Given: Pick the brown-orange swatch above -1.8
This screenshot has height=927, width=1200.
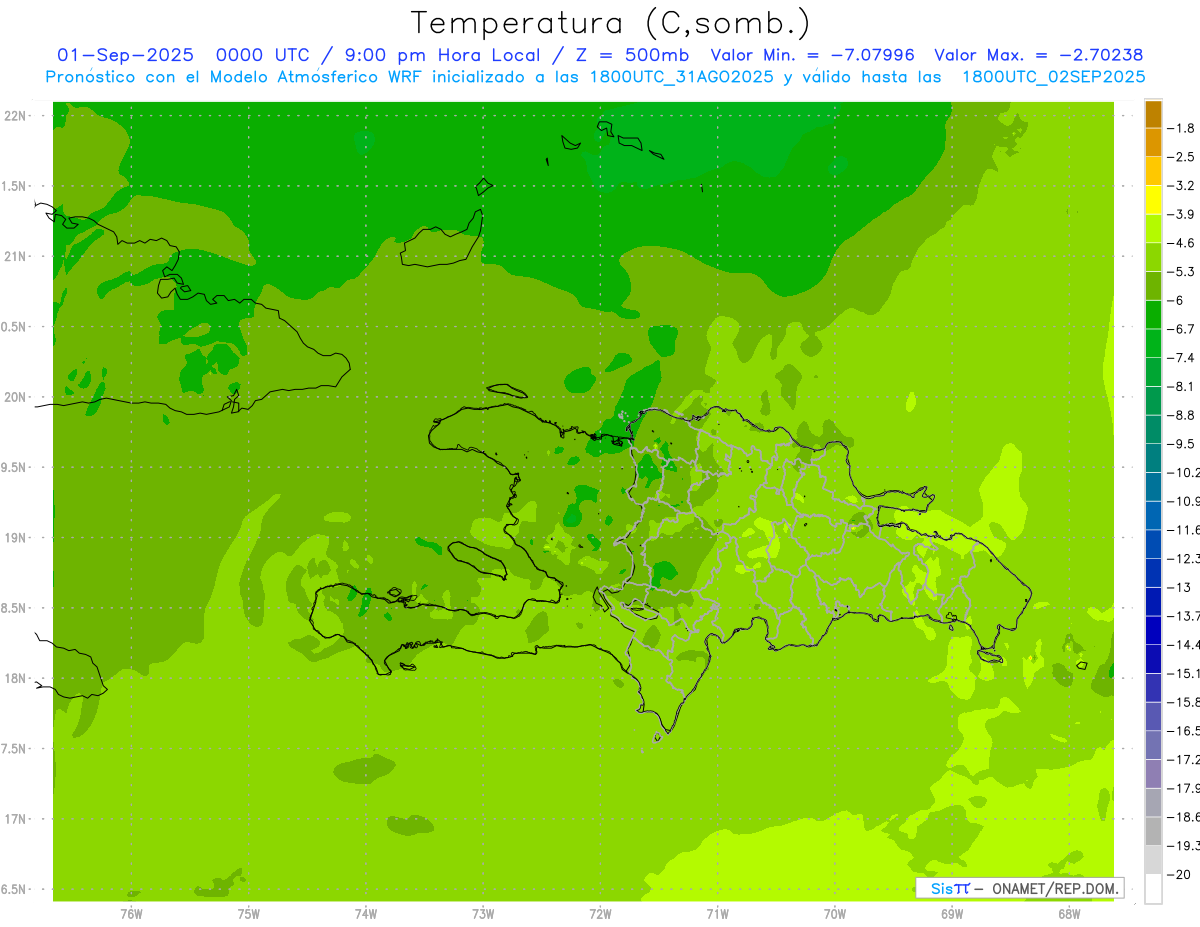Looking at the screenshot, I should point(1153,114).
